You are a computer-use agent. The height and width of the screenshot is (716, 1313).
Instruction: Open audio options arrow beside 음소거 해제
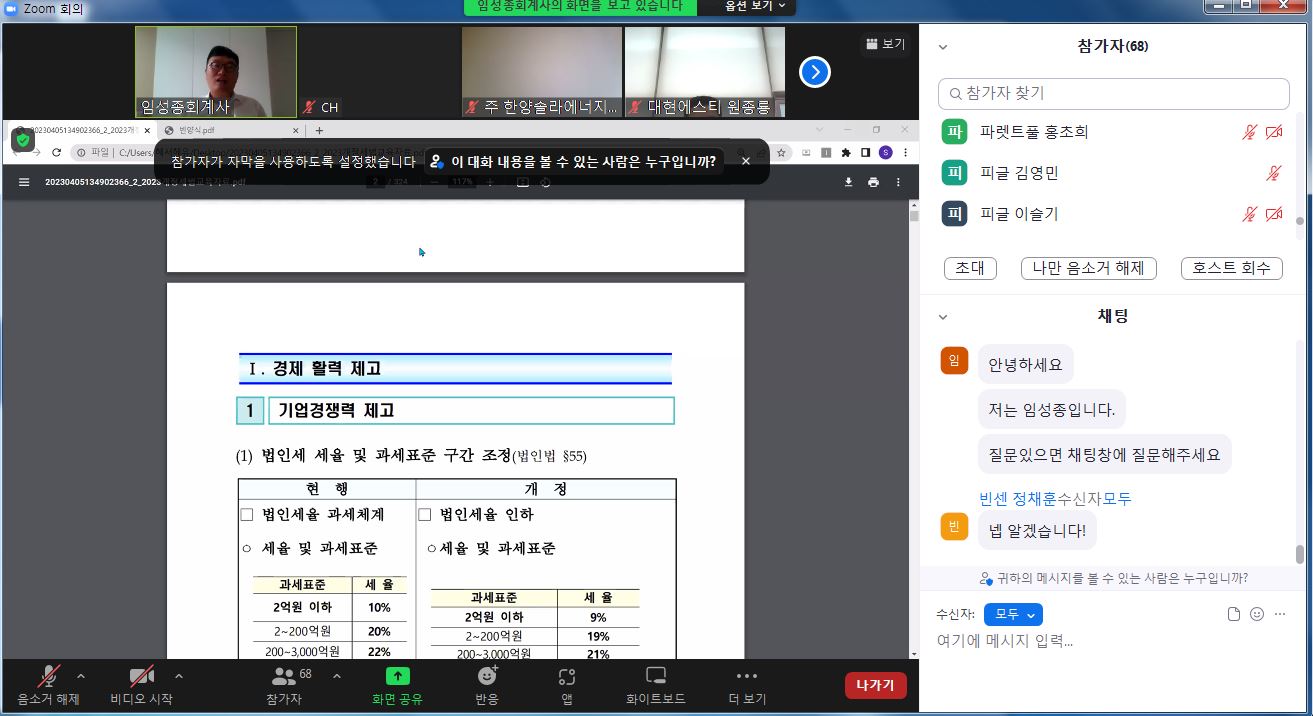tap(81, 676)
